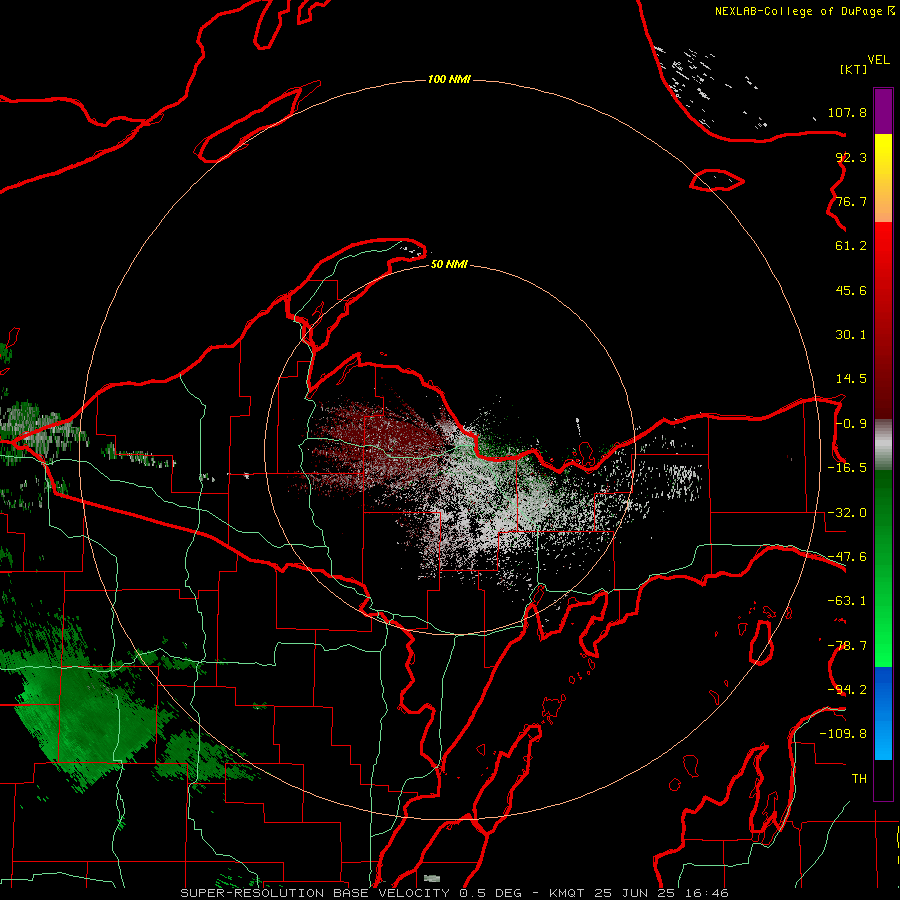Pick the red segment of the color bar
900x900 pixels.
[883, 320]
